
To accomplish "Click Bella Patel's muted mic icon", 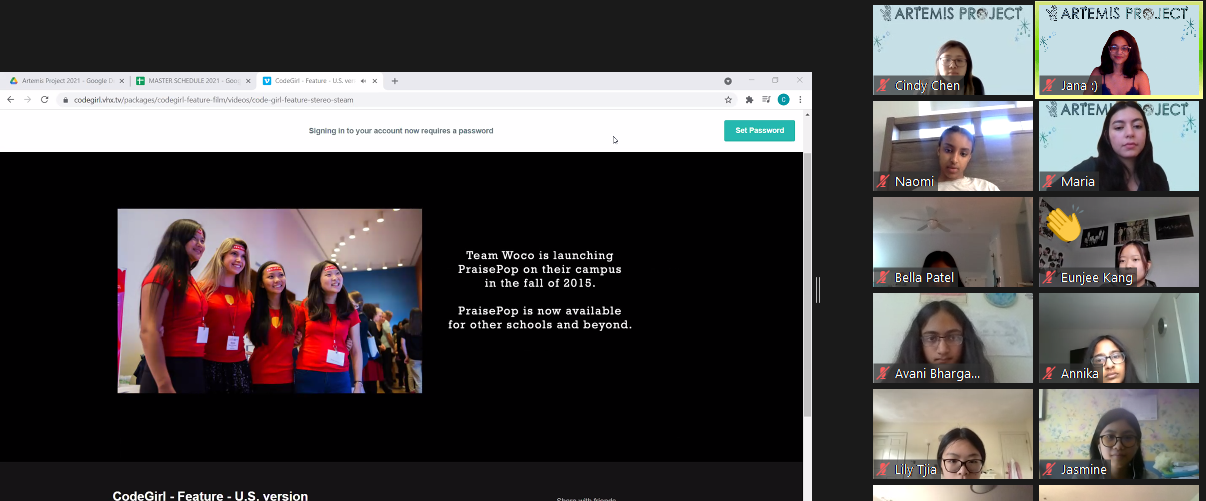I will click(883, 278).
